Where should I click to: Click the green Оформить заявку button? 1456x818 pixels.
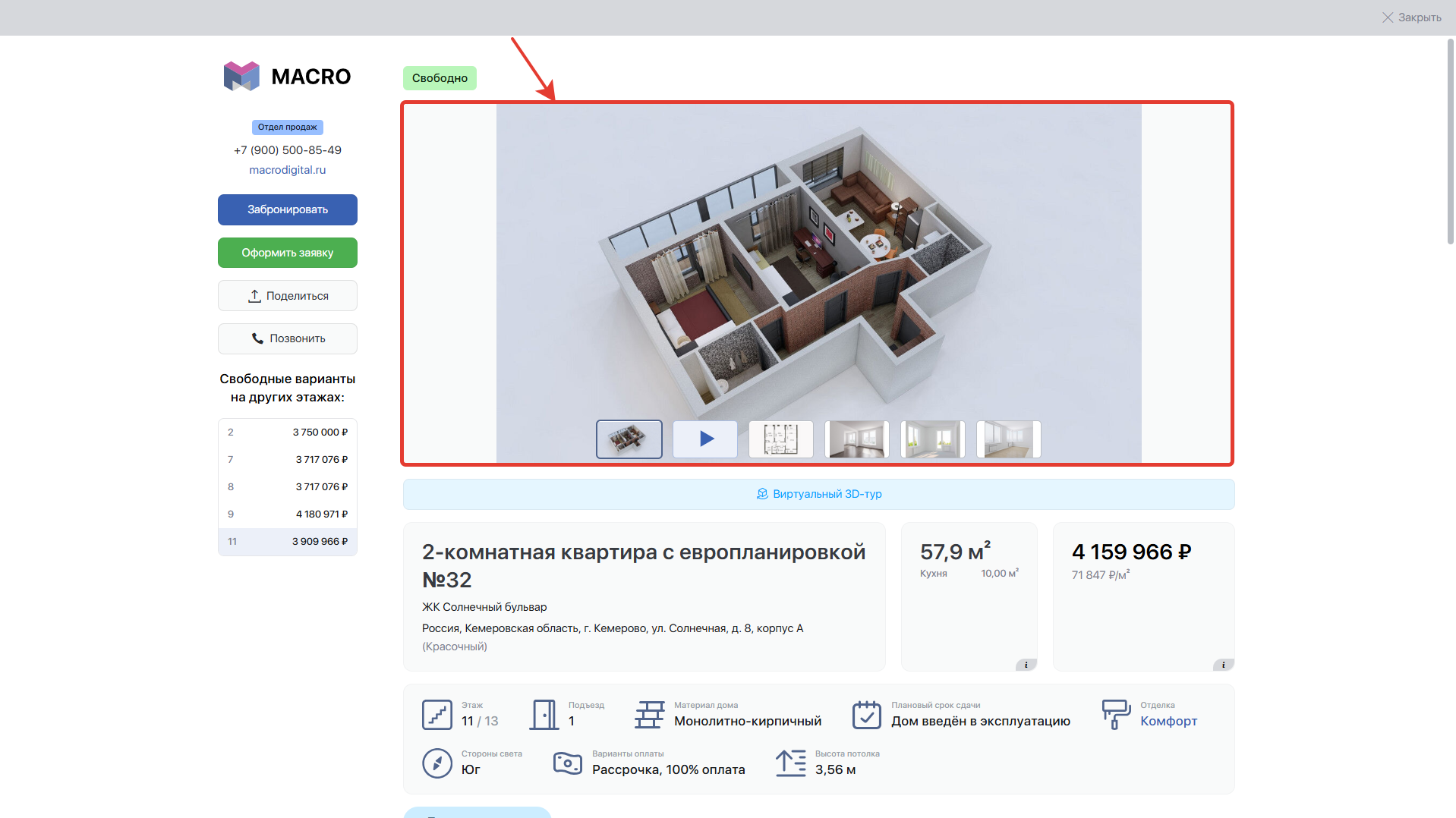click(x=288, y=253)
